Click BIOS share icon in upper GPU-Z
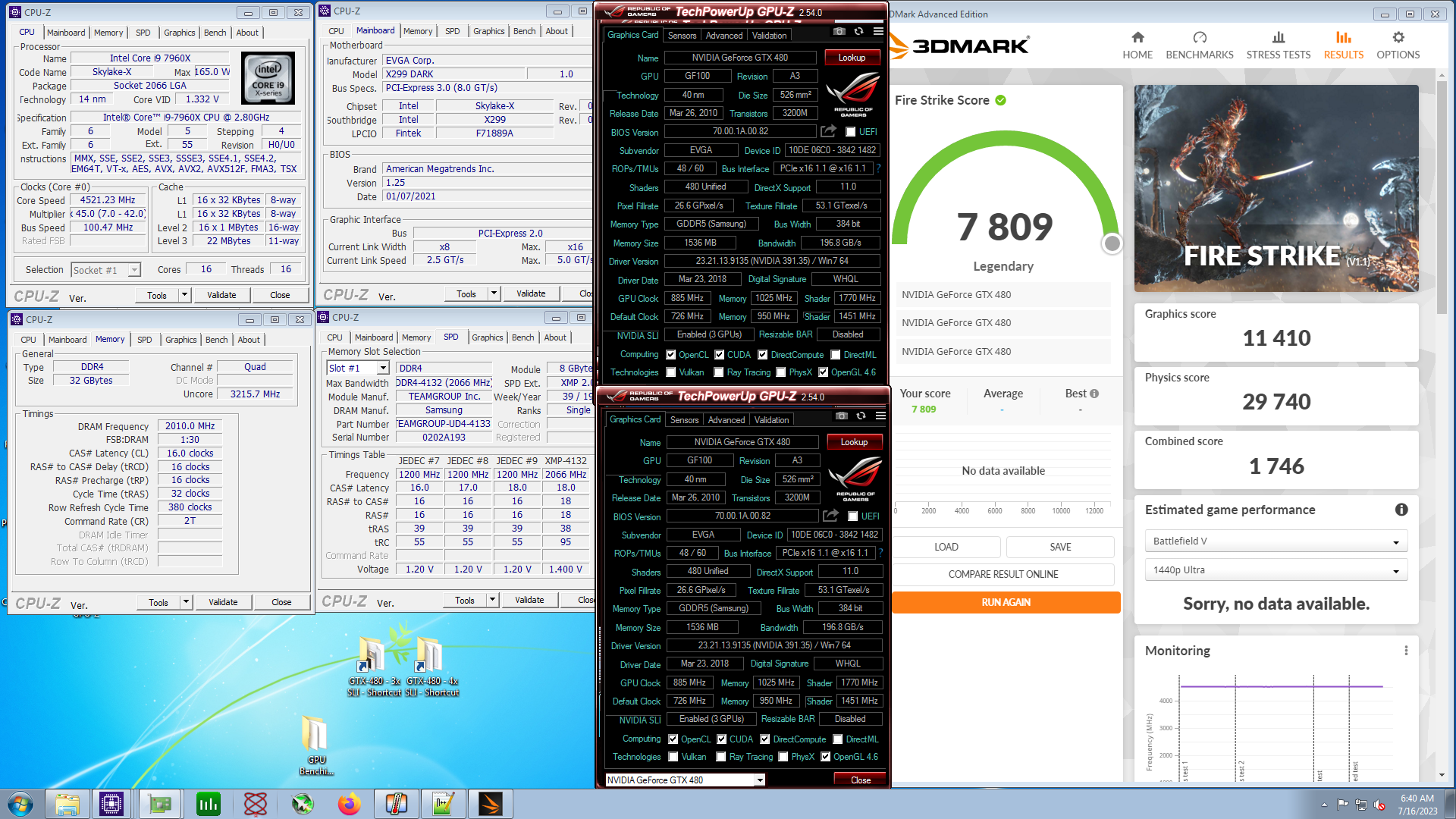 coord(828,131)
